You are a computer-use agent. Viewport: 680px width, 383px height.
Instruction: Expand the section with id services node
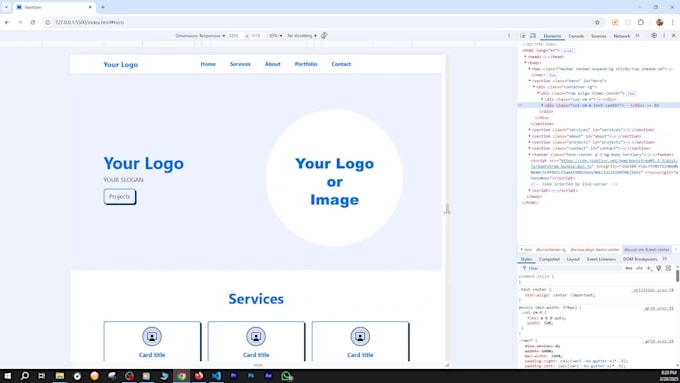[x=530, y=130]
